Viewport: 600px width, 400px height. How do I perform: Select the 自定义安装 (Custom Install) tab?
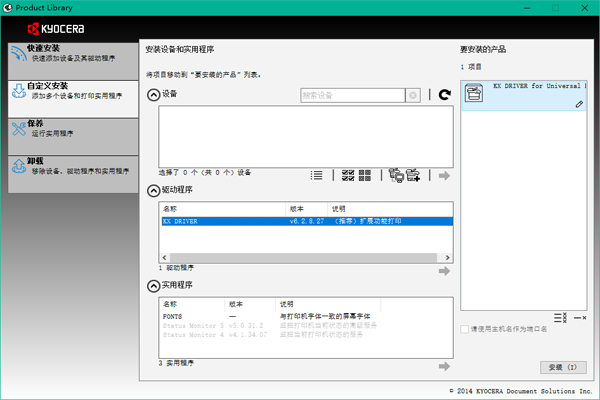73,99
